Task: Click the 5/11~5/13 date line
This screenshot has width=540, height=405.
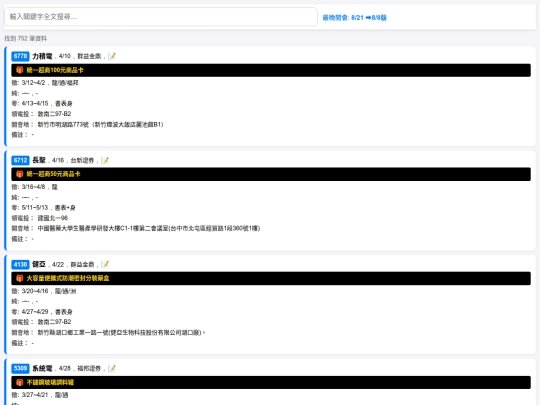Action: coord(43,208)
